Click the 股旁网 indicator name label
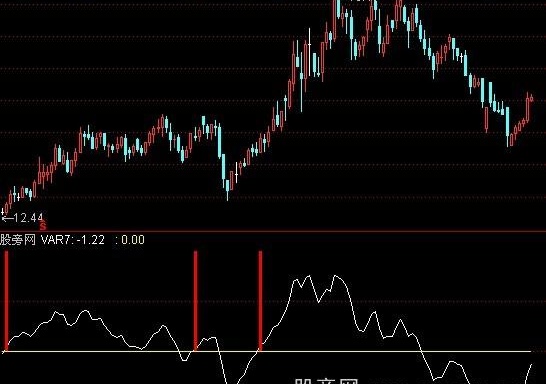This screenshot has height=384, width=546. 18,240
